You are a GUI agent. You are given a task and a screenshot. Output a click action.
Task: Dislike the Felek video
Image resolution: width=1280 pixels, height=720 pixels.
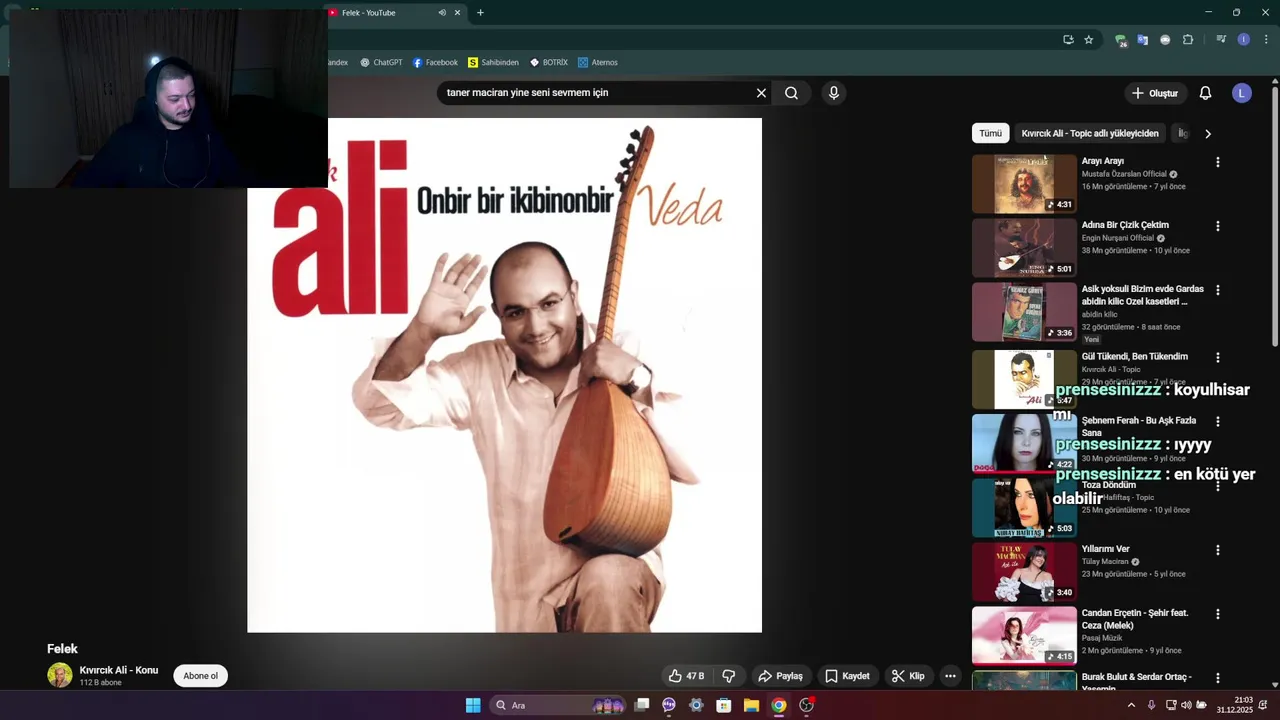point(729,676)
